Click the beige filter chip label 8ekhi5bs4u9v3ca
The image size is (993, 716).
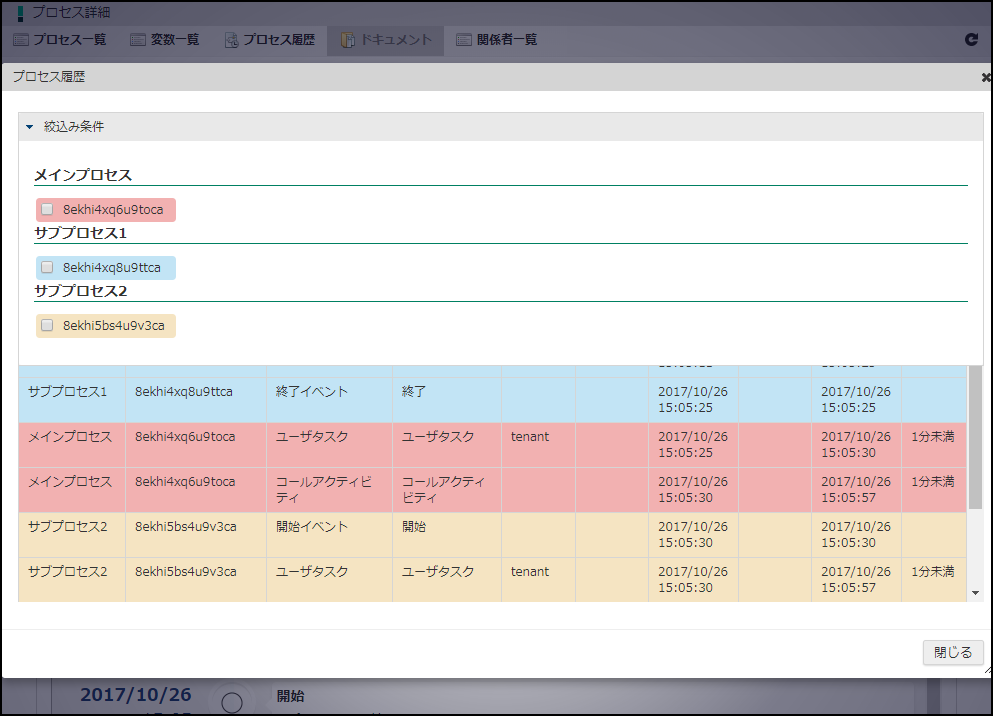tap(113, 325)
